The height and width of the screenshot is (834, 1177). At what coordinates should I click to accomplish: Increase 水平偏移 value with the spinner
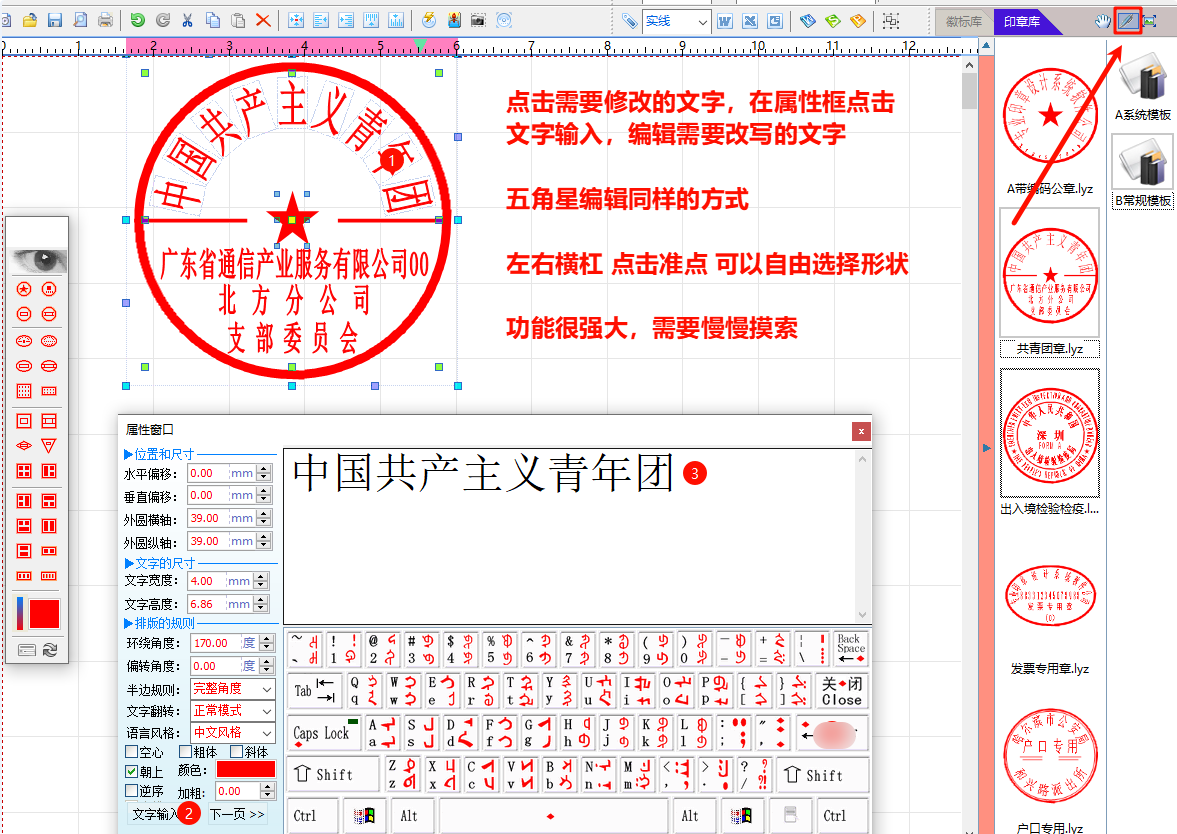pyautogui.click(x=263, y=469)
